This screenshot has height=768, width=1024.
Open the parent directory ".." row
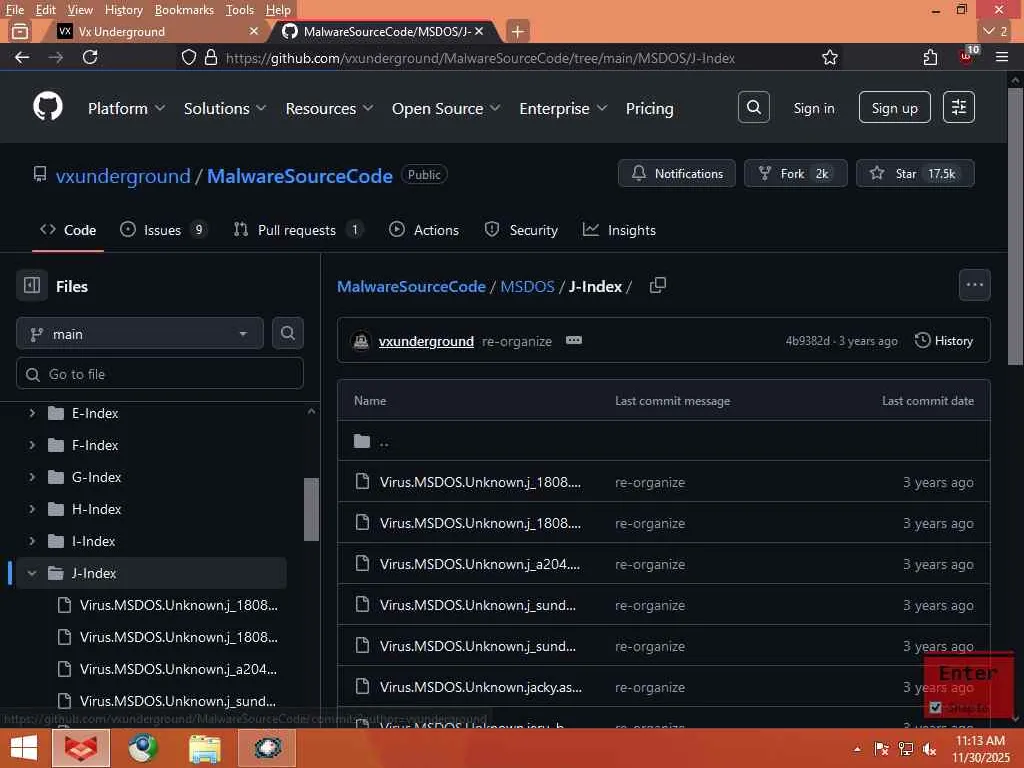tap(664, 441)
